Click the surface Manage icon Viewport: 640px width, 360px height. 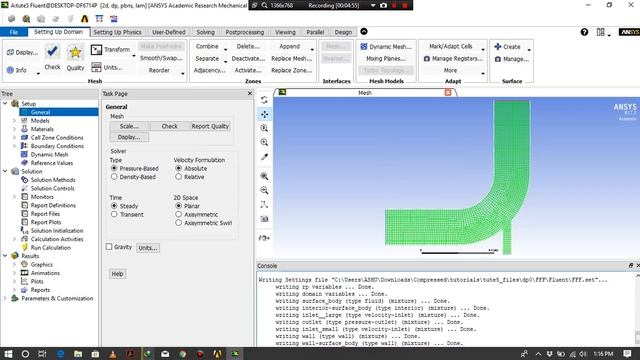point(498,59)
